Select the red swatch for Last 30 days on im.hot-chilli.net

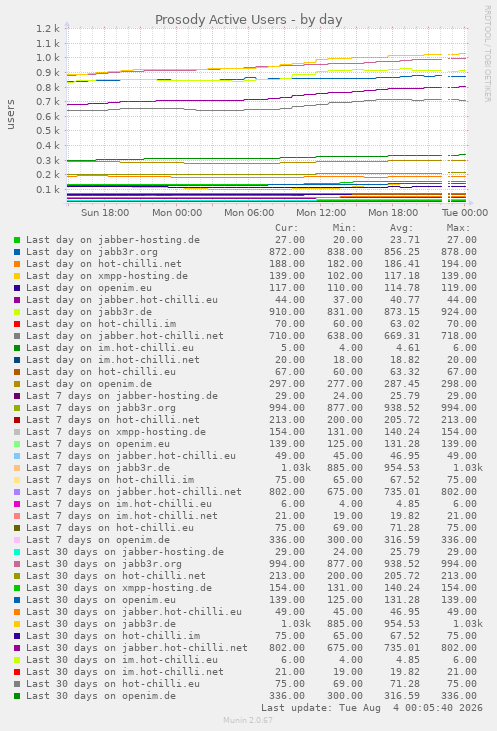point(17,672)
